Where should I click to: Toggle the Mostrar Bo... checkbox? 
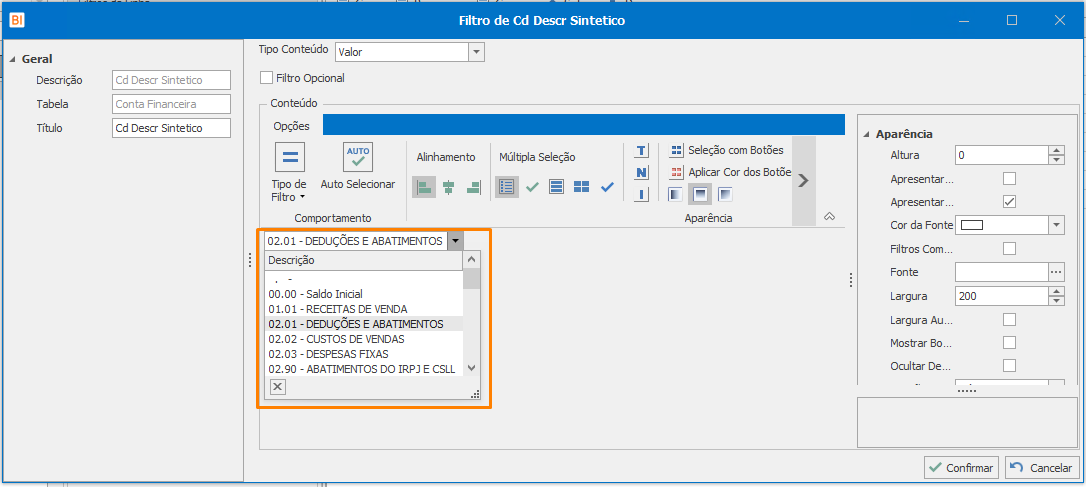pyautogui.click(x=1009, y=342)
